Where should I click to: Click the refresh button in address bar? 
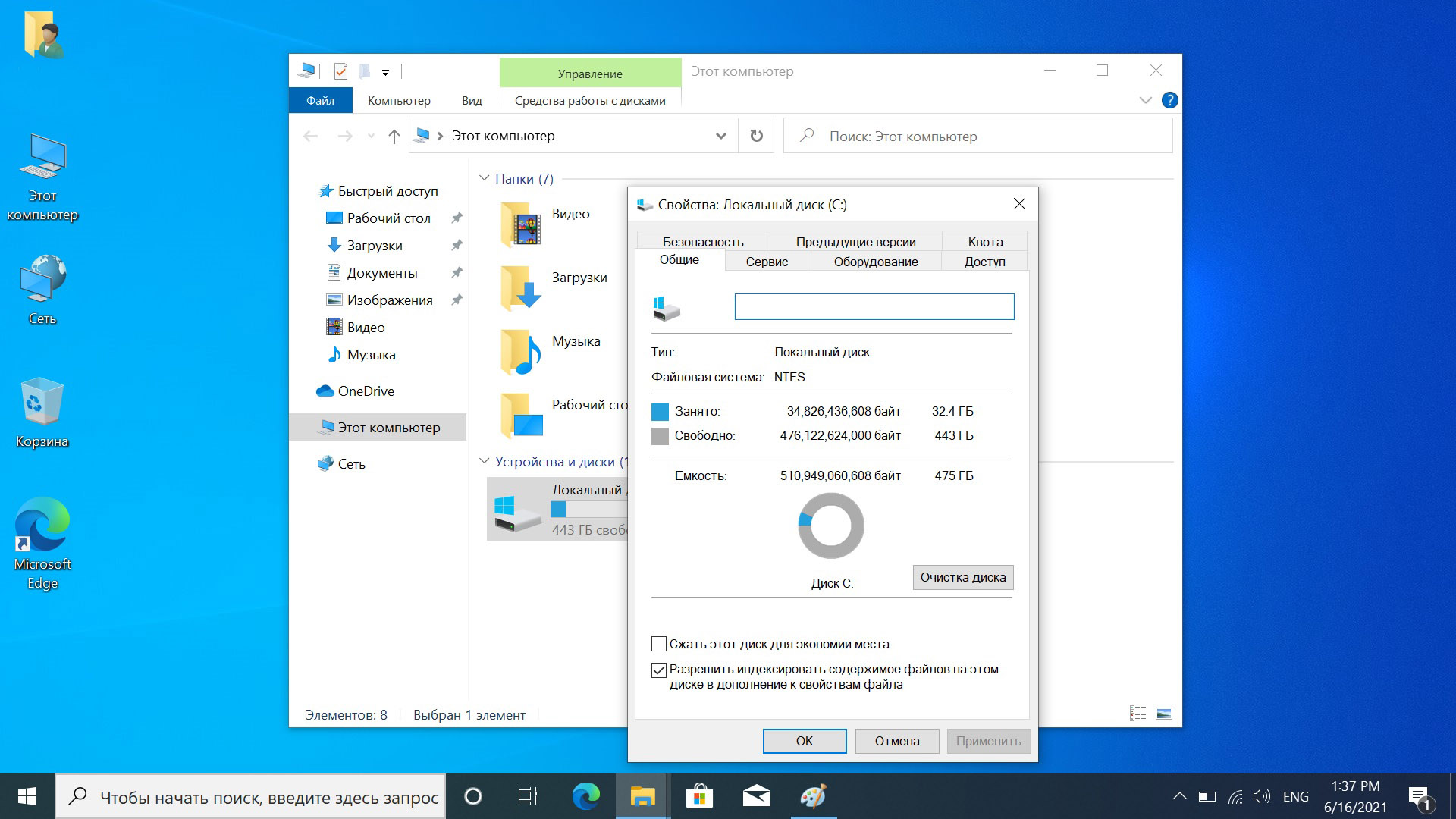(x=756, y=136)
